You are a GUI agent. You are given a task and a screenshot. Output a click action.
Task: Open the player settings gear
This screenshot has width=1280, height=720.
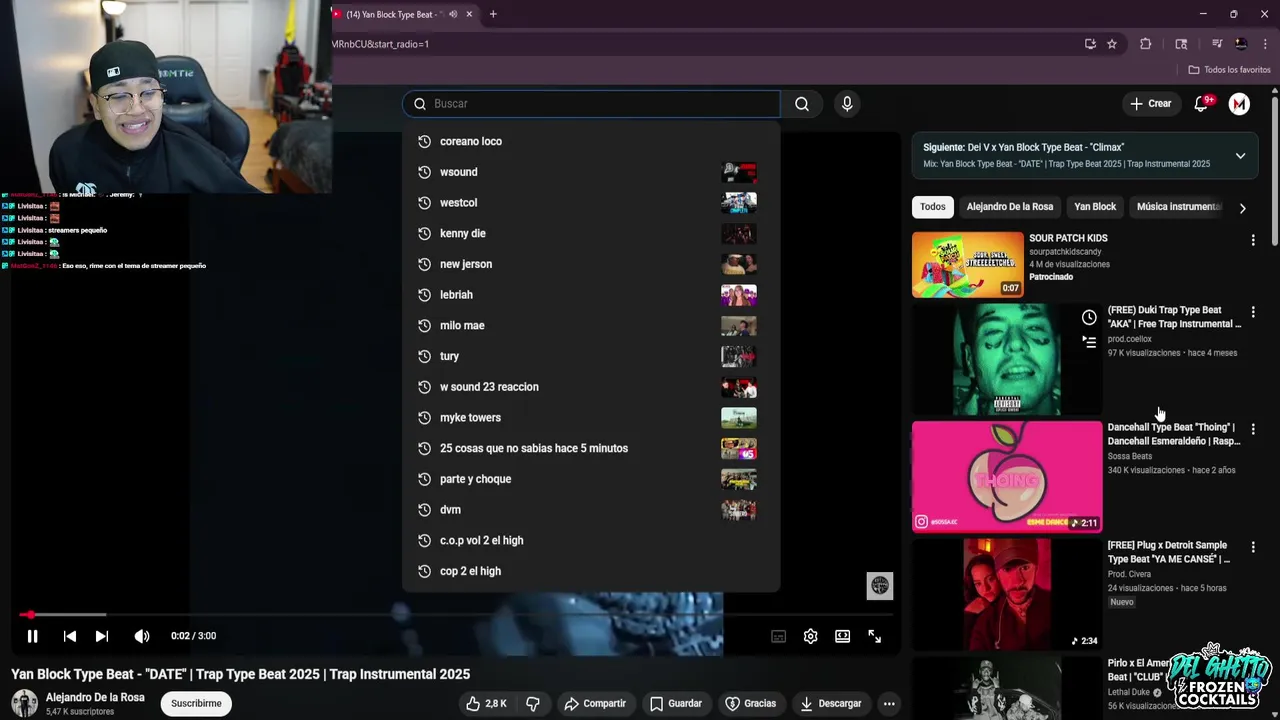click(810, 636)
